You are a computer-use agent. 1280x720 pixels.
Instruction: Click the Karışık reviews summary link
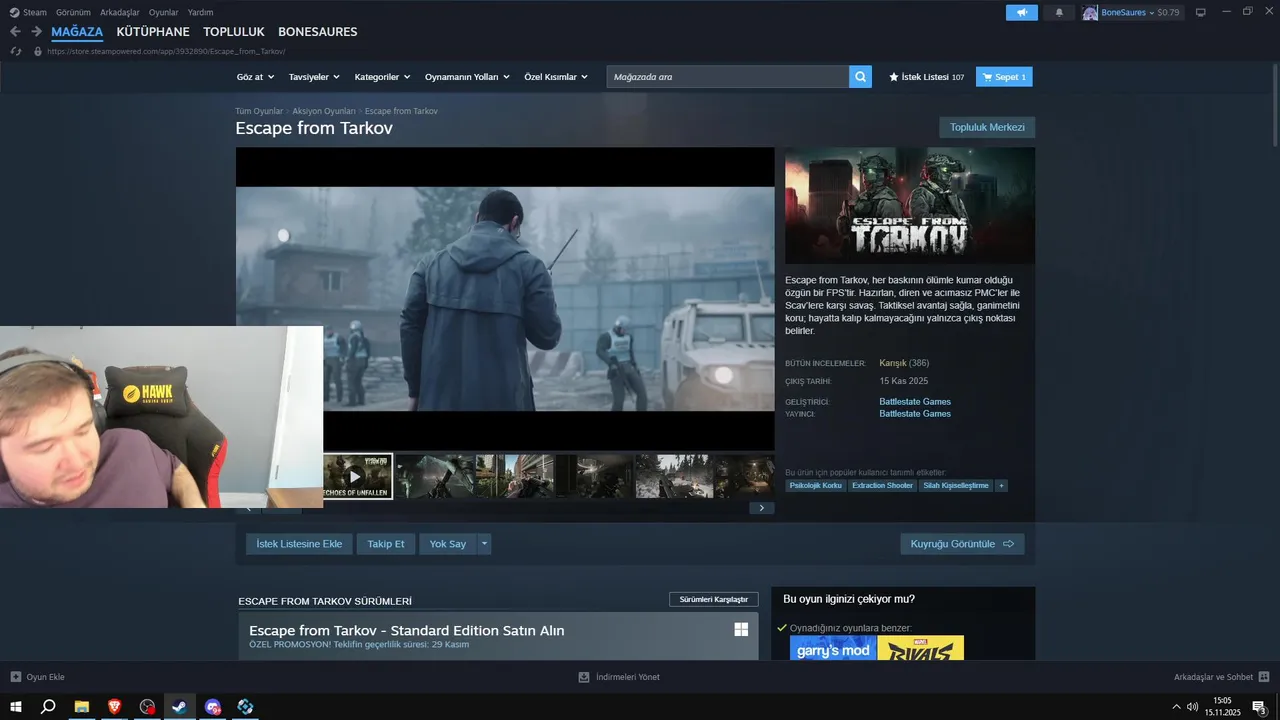pos(892,363)
